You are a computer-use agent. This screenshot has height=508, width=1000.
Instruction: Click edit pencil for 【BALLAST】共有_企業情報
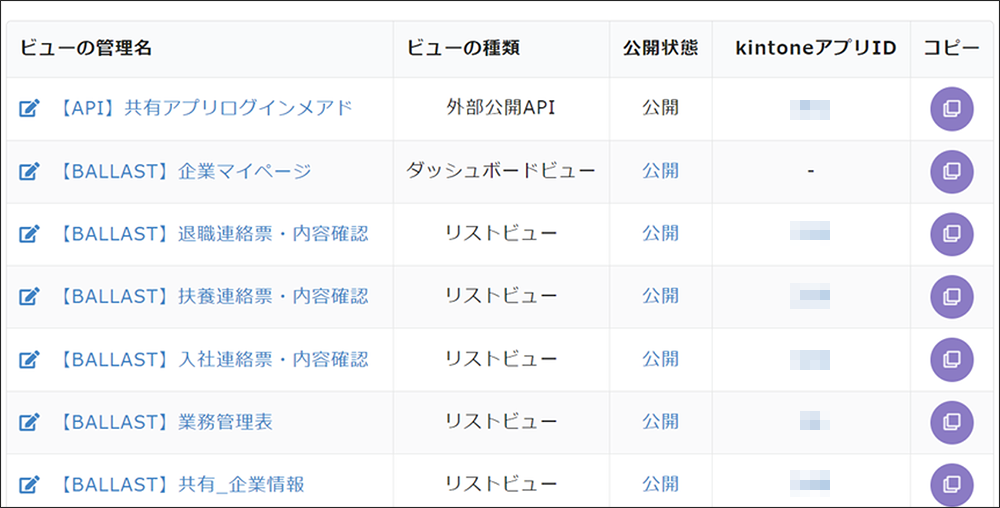click(30, 485)
